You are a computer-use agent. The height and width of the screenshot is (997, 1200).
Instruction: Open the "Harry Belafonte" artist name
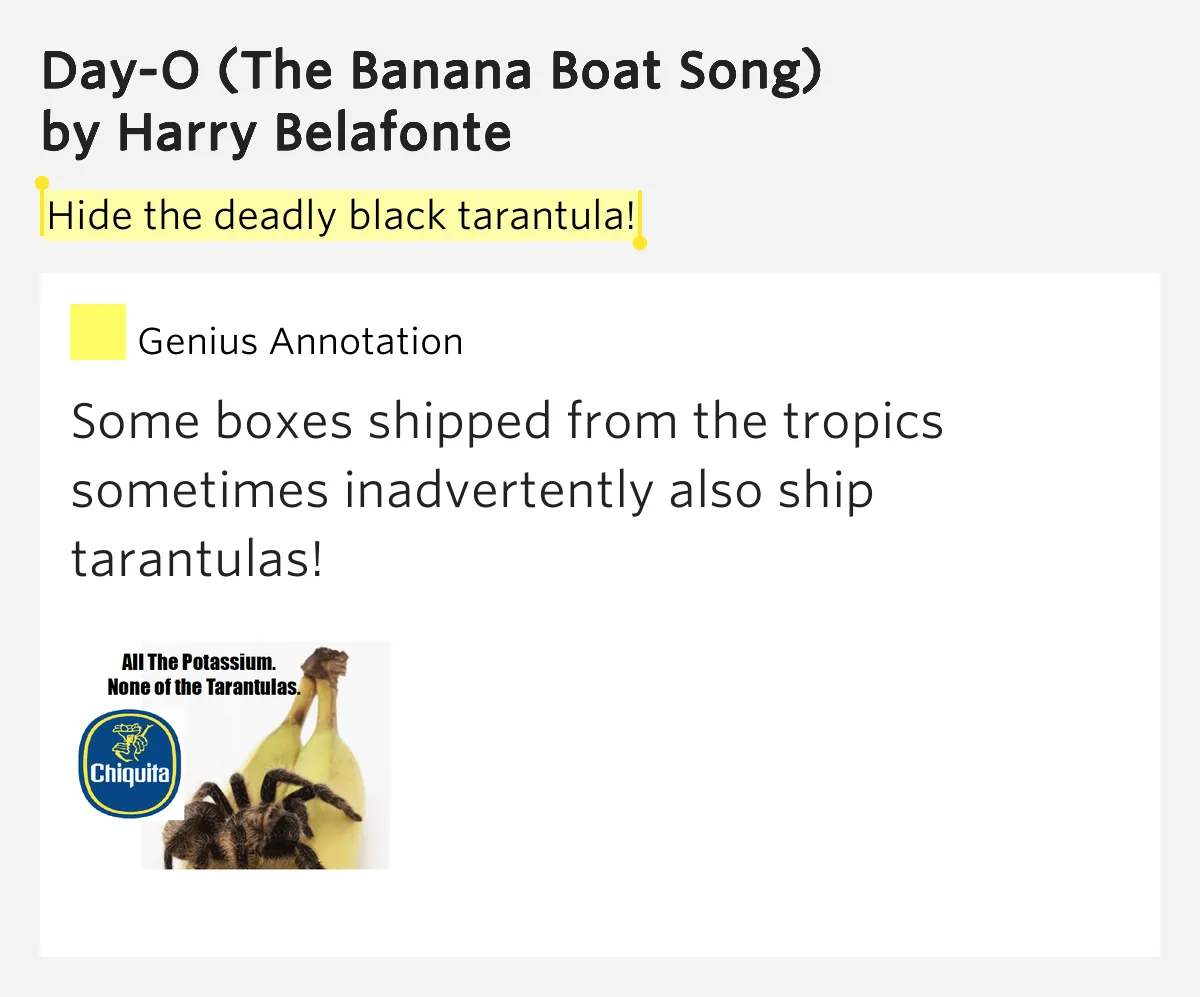[x=314, y=133]
